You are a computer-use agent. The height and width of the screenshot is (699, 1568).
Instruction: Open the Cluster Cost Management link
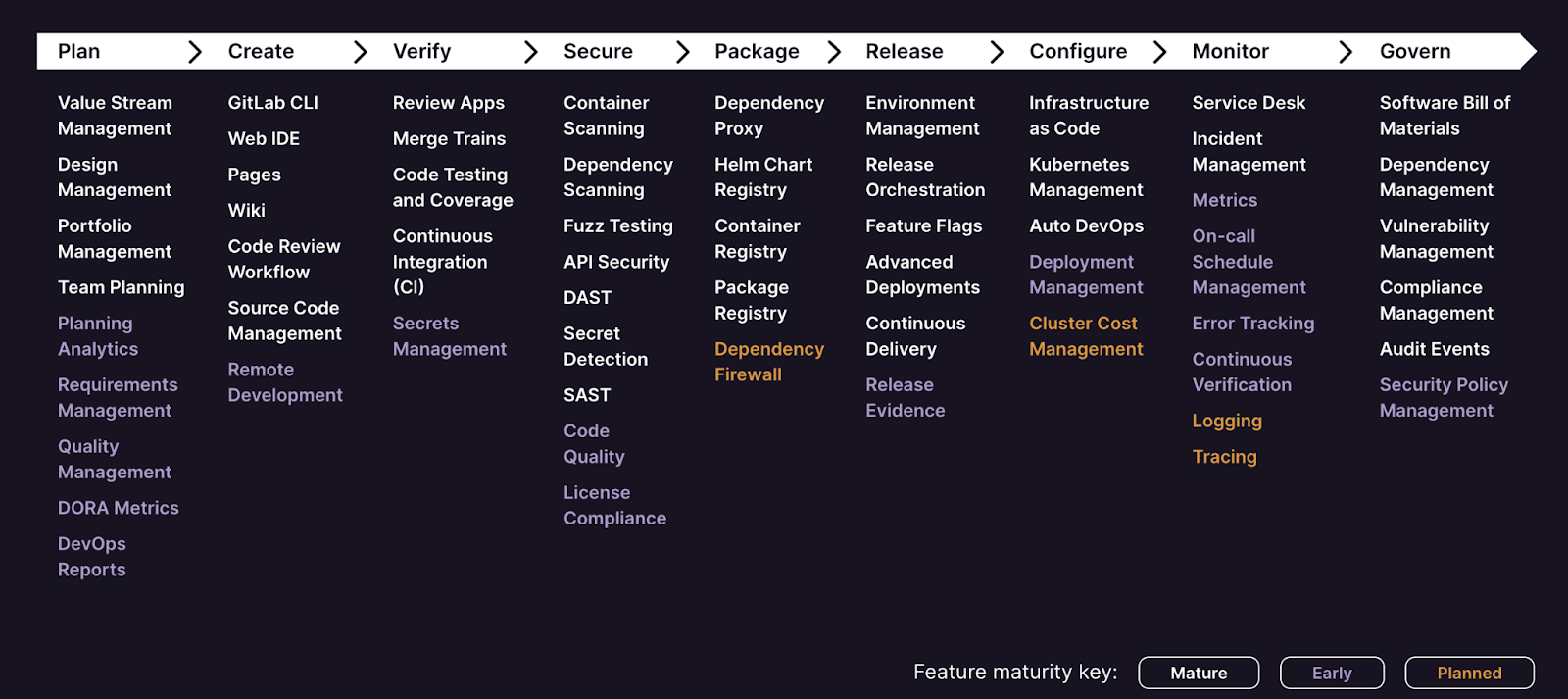point(1086,336)
